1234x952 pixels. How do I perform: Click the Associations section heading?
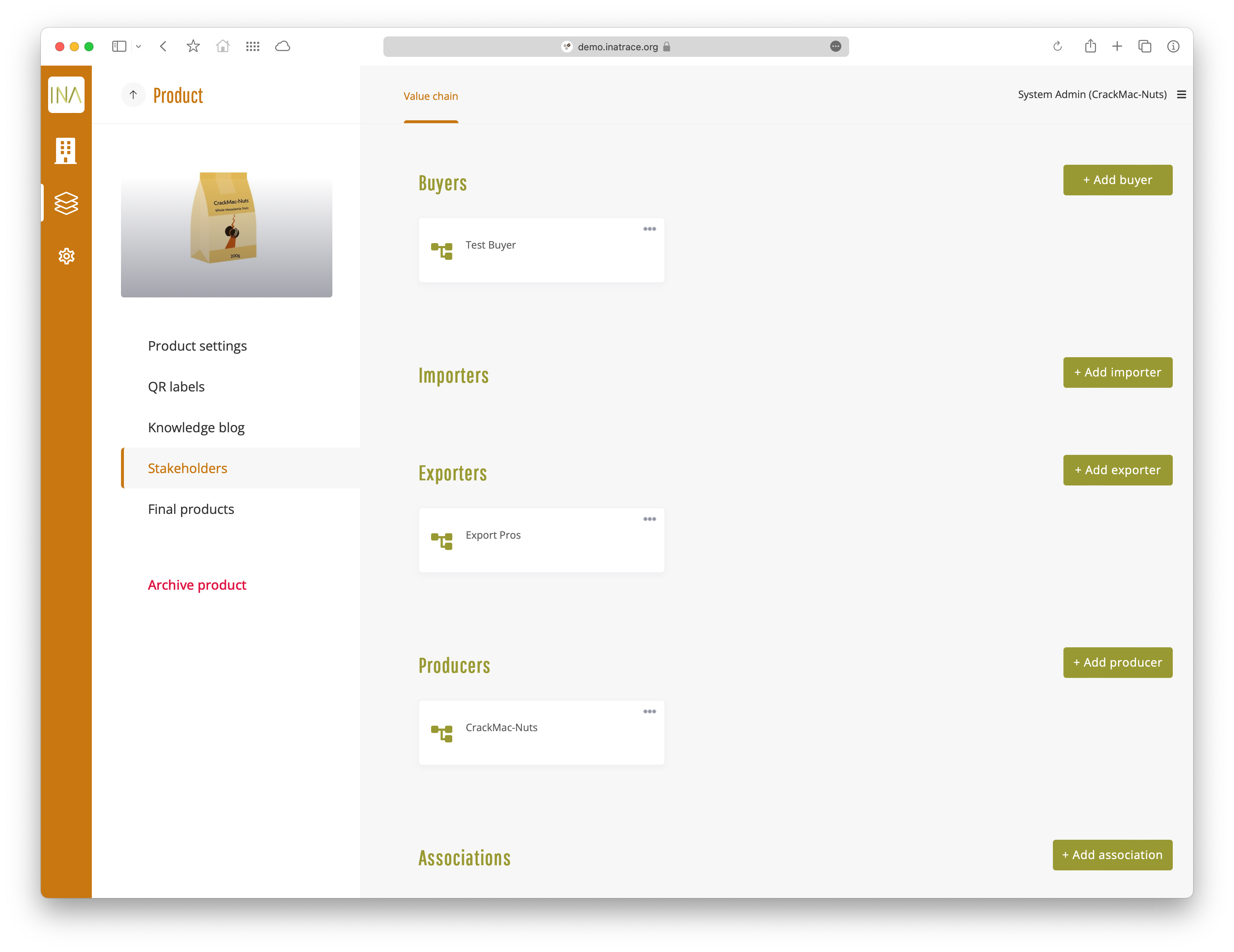click(464, 858)
